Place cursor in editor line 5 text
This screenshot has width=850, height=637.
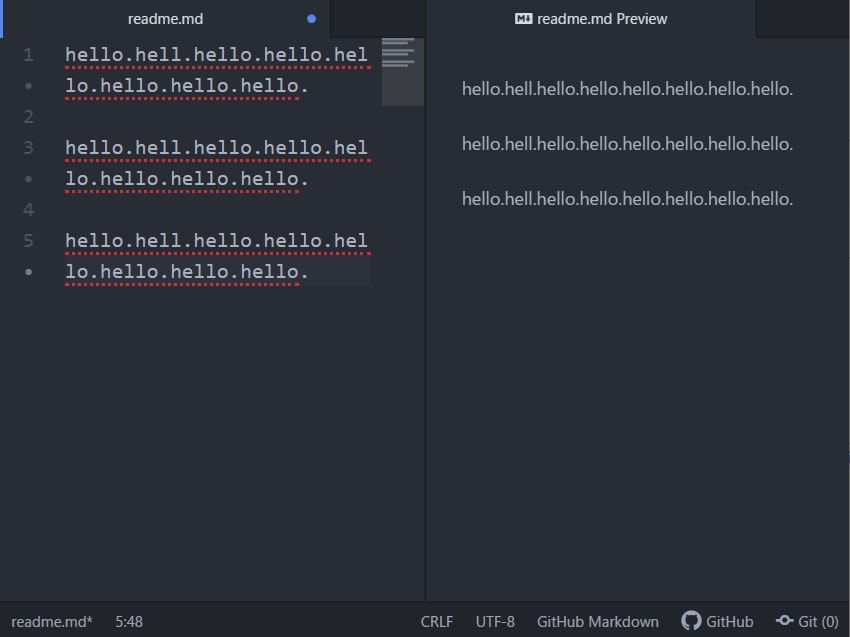pos(216,240)
